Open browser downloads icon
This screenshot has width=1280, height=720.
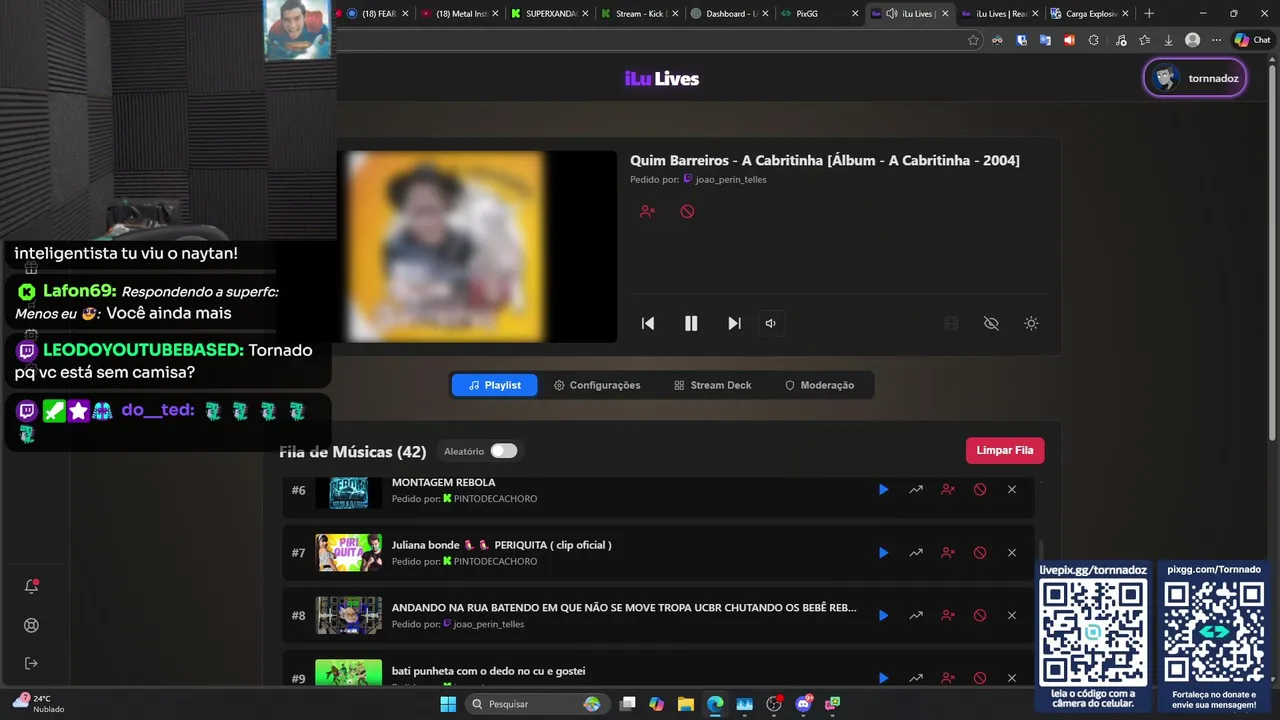[x=1168, y=40]
